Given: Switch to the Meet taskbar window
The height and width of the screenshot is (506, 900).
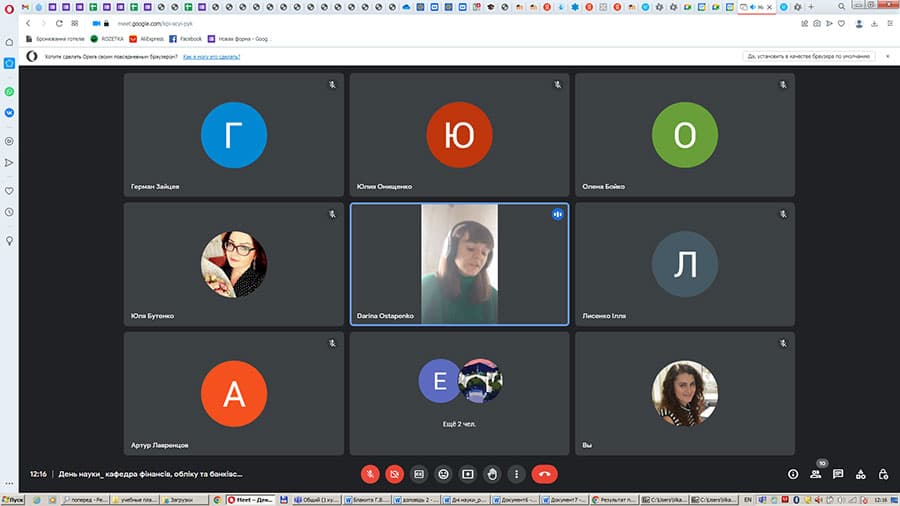Looking at the screenshot, I should tap(250, 500).
